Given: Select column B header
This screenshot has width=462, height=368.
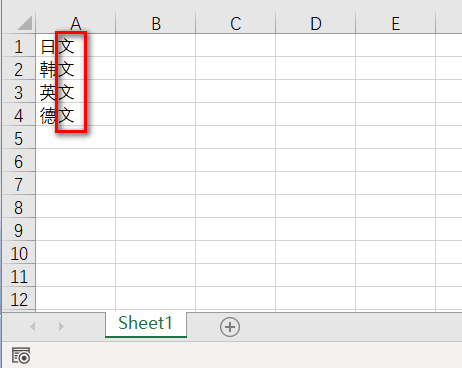Looking at the screenshot, I should pyautogui.click(x=156, y=23).
